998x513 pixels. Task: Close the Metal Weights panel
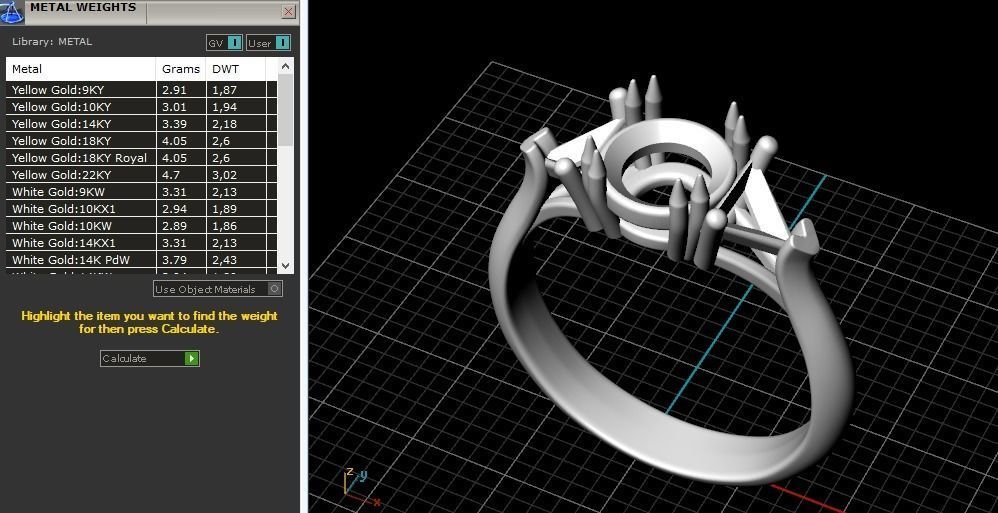(x=288, y=11)
